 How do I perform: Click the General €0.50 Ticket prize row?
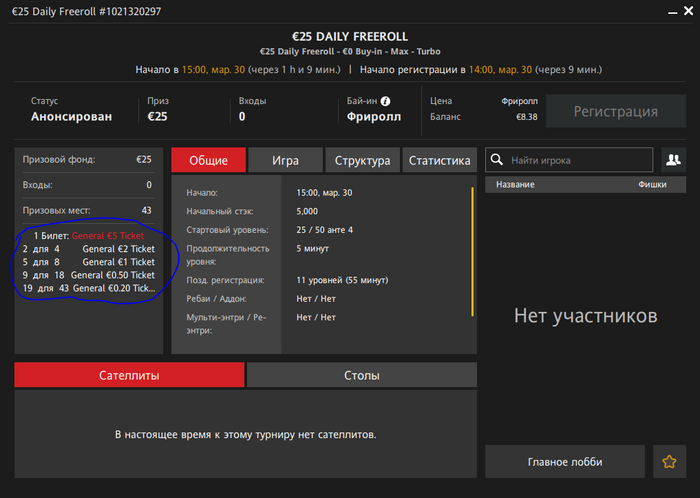88,275
